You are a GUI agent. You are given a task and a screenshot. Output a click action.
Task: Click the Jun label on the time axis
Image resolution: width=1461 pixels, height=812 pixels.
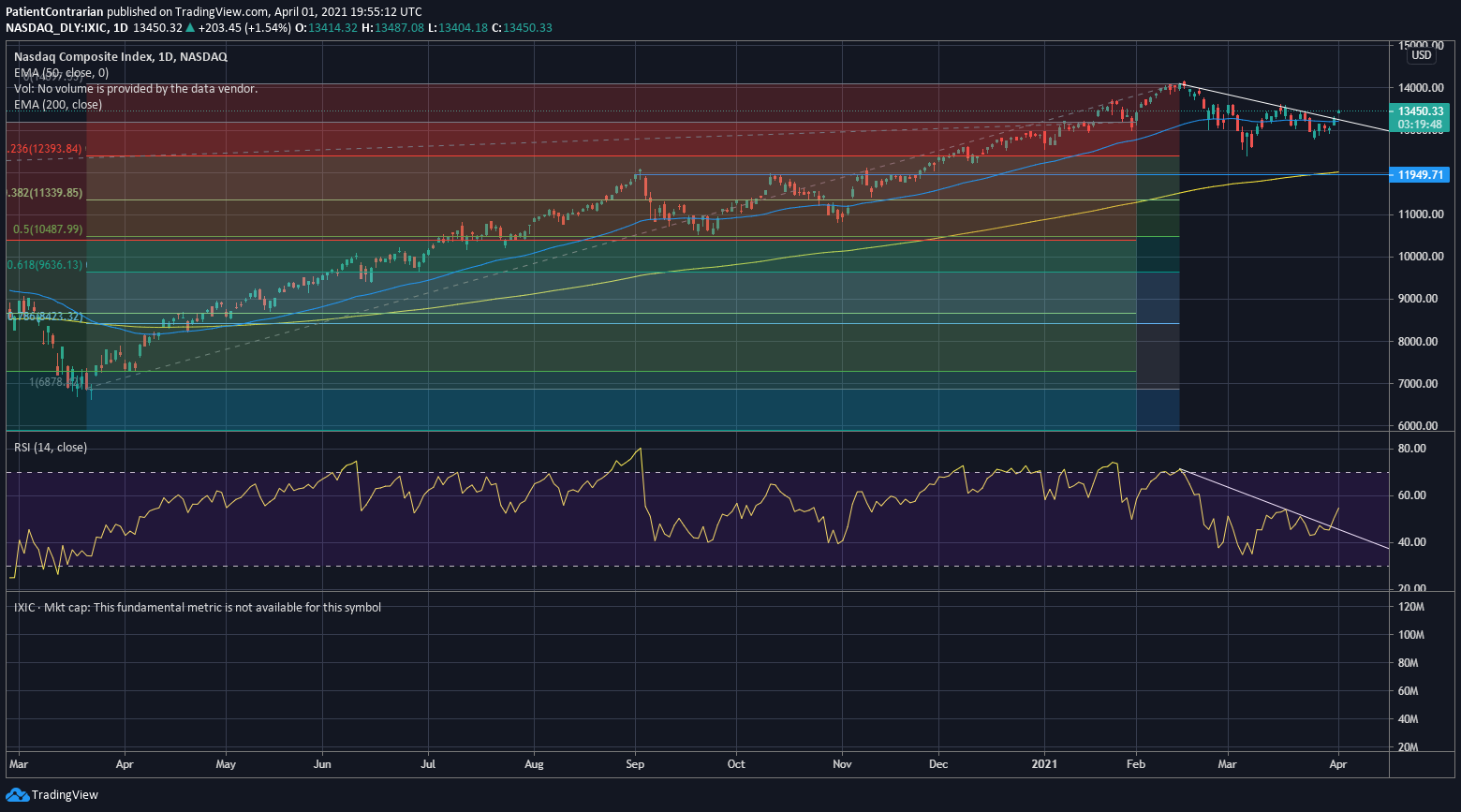point(323,764)
